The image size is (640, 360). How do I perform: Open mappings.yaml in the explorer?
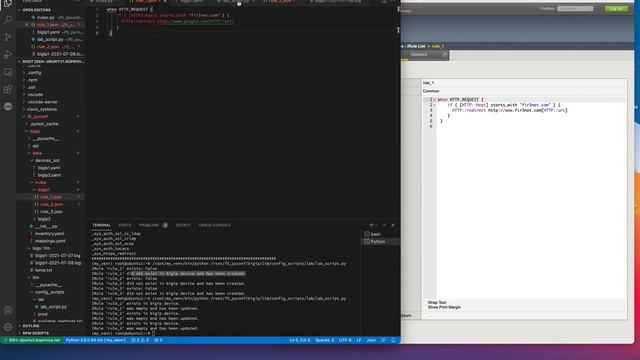(50, 241)
